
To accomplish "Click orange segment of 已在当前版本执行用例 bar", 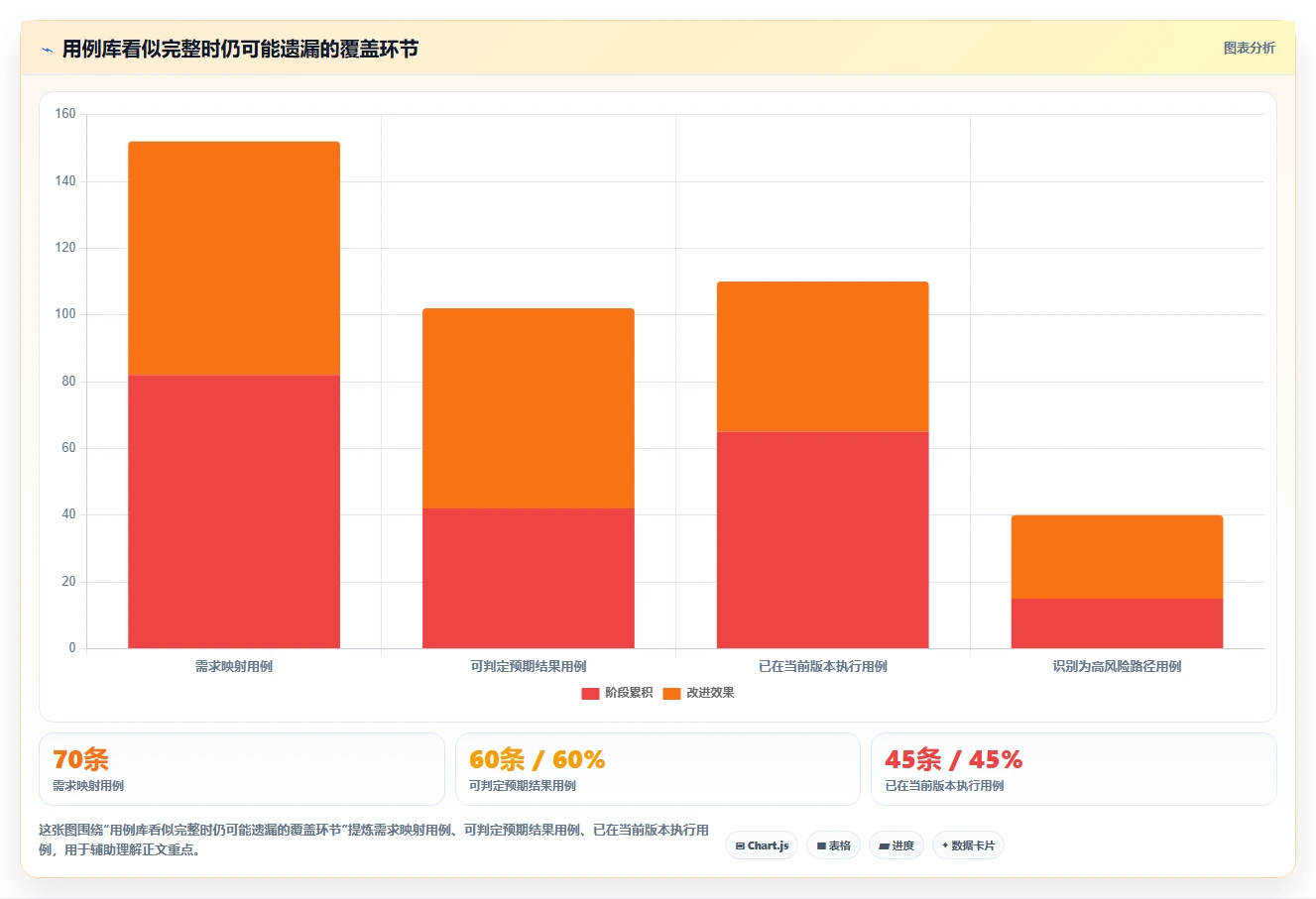I will coord(823,357).
